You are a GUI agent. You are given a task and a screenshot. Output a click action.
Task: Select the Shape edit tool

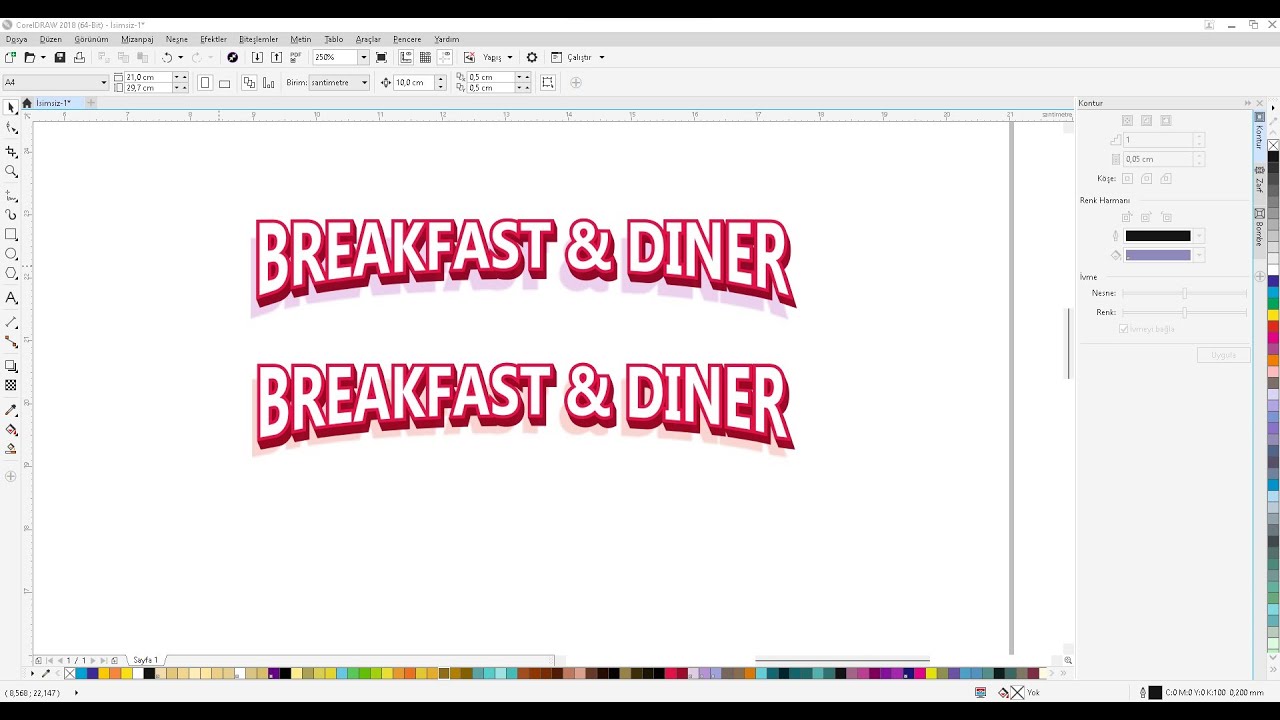click(x=11, y=128)
